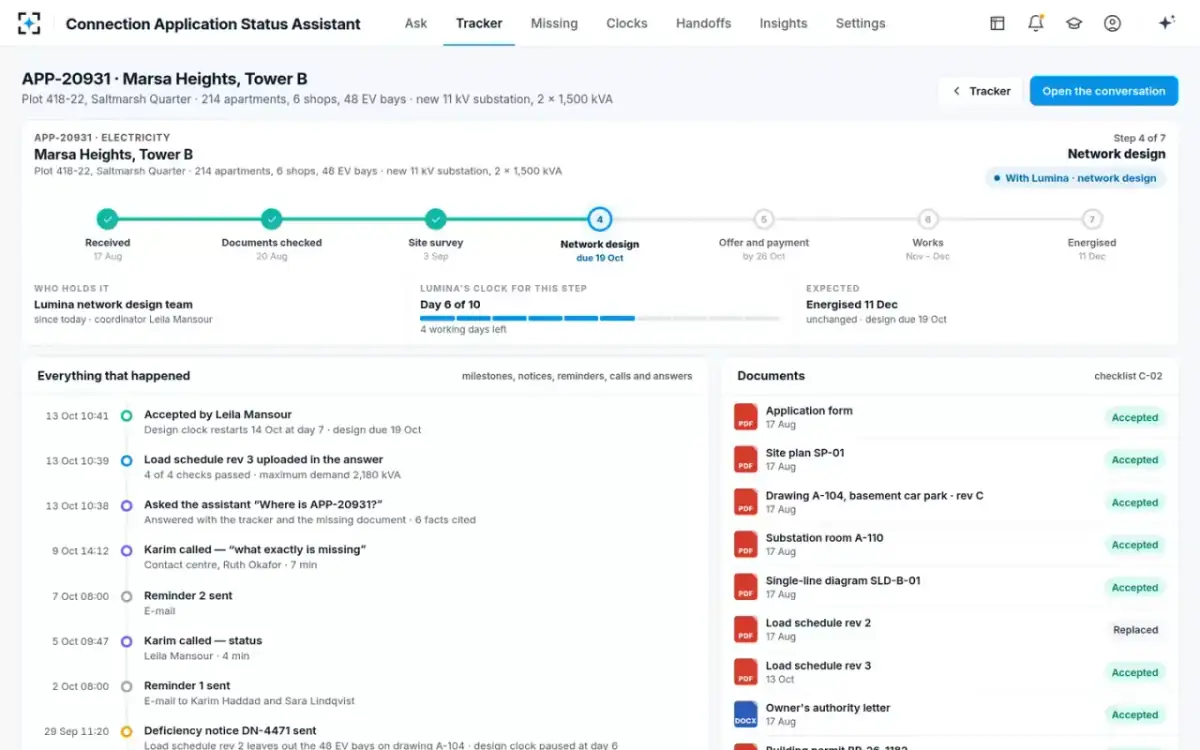Open the Substation room A-110 PDF icon
This screenshot has width=1200, height=750.
(745, 544)
